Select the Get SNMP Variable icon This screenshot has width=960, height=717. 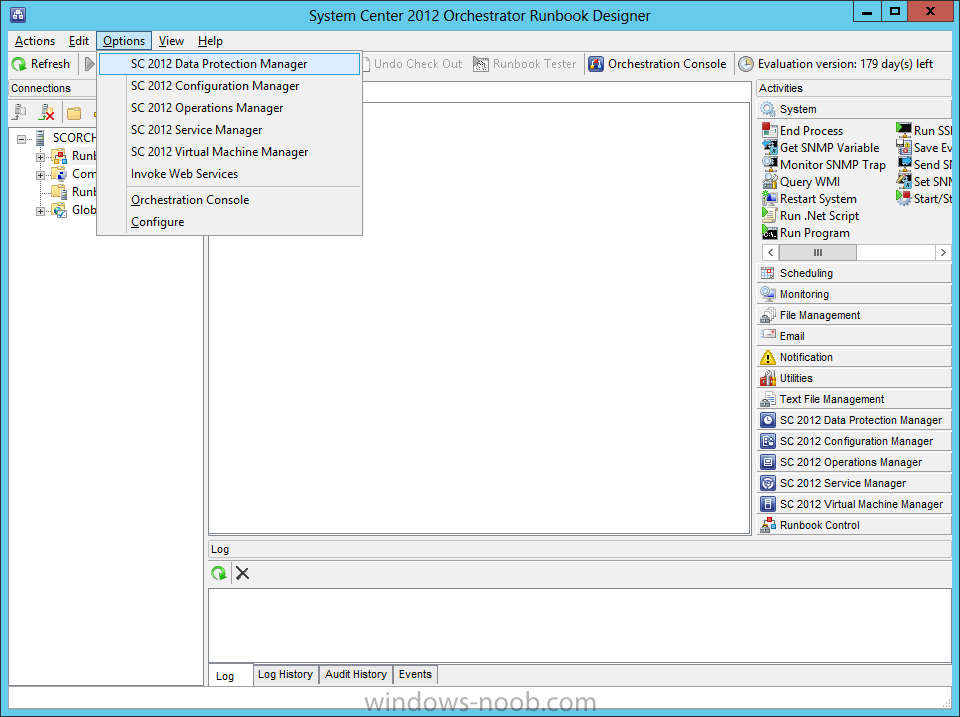click(769, 148)
